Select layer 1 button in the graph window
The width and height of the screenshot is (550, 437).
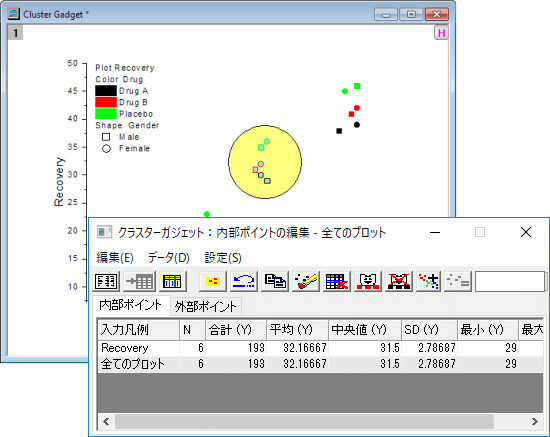(x=15, y=33)
